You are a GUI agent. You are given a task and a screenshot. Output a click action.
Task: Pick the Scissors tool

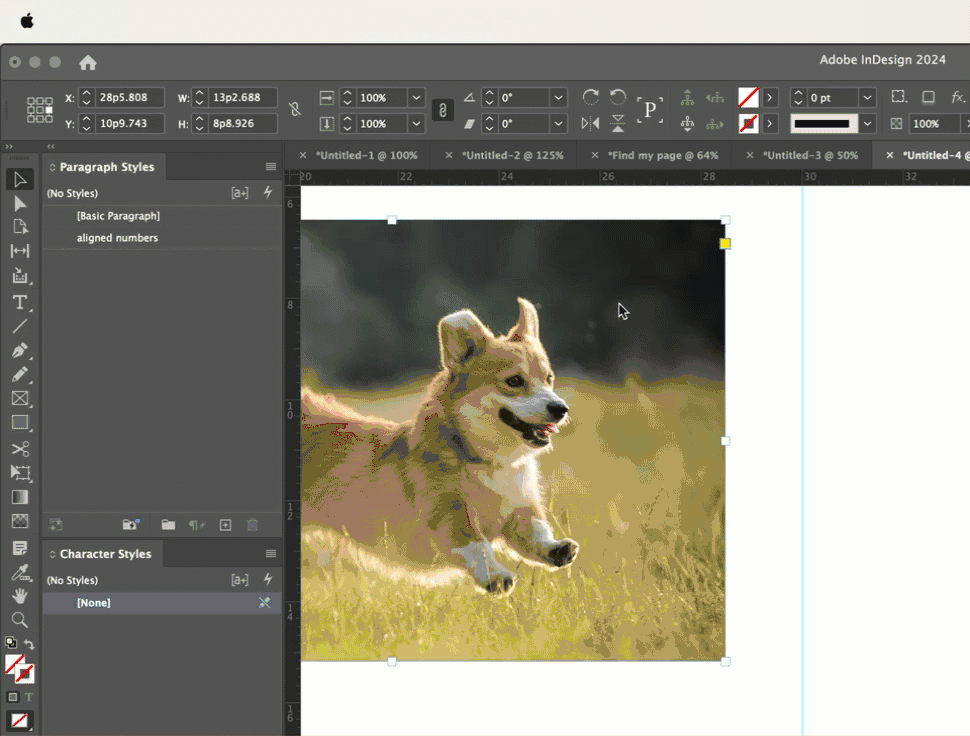pos(20,449)
